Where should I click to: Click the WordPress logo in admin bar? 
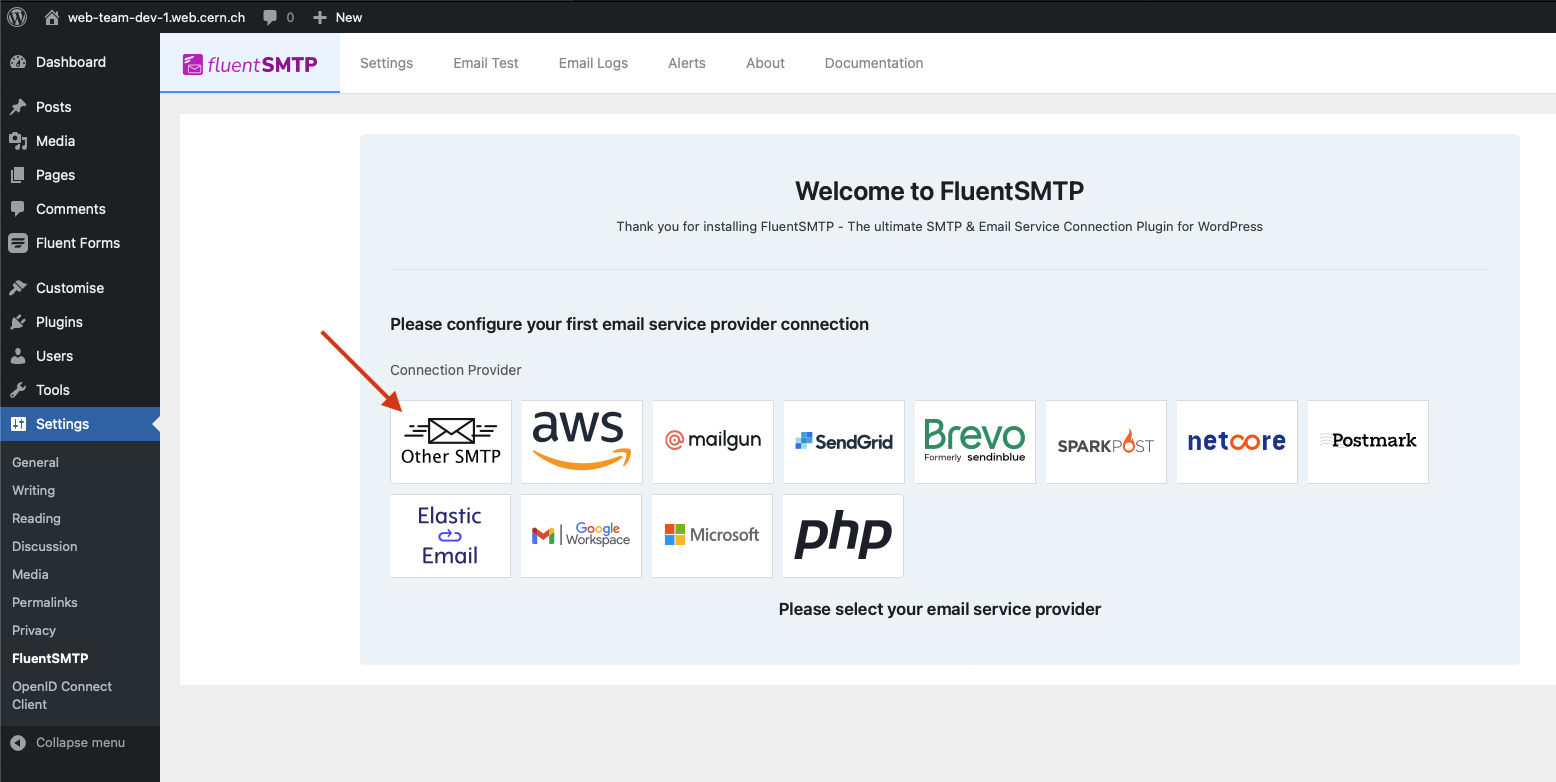point(17,17)
